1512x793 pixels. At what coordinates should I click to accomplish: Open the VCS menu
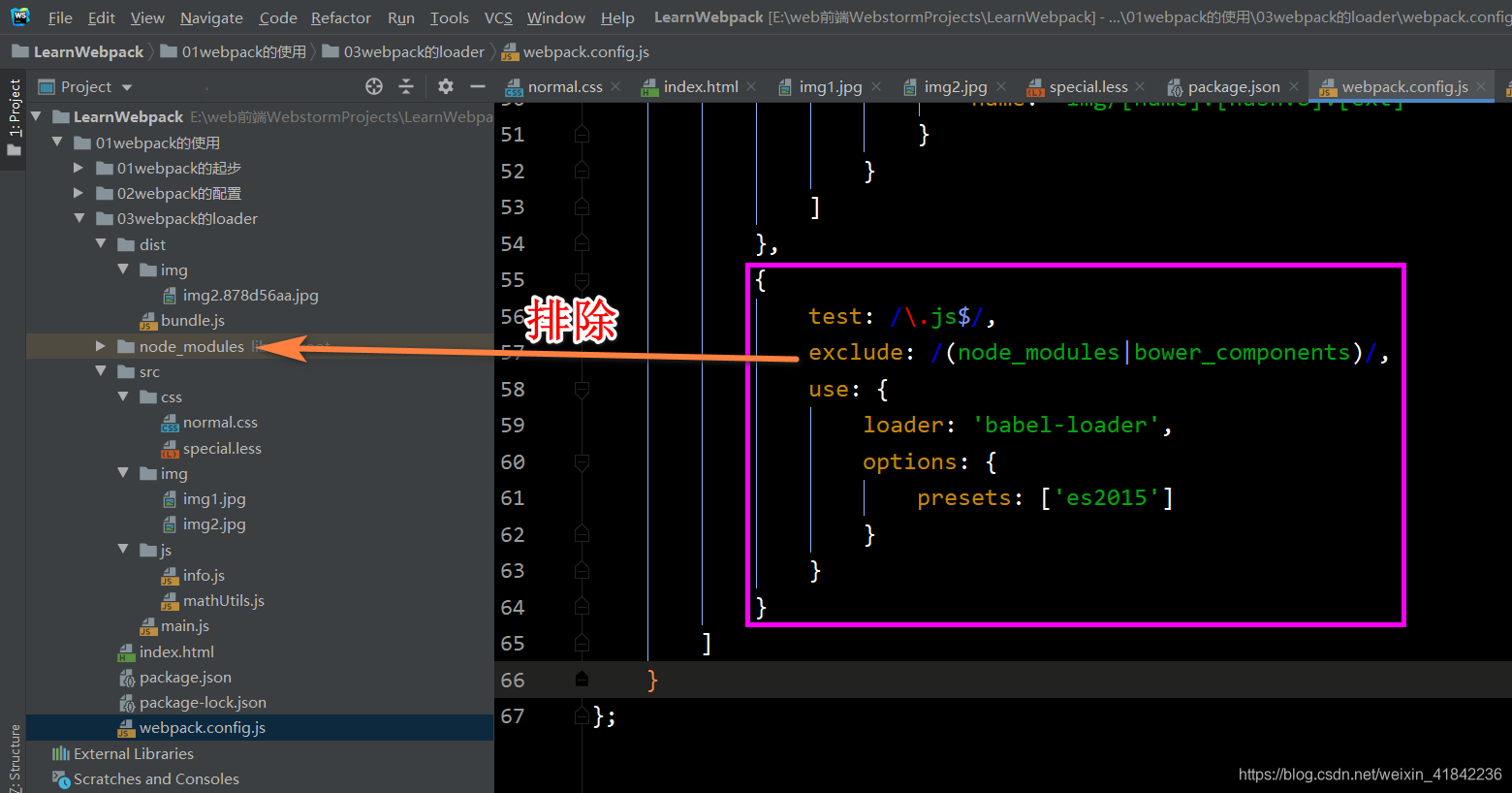click(498, 17)
